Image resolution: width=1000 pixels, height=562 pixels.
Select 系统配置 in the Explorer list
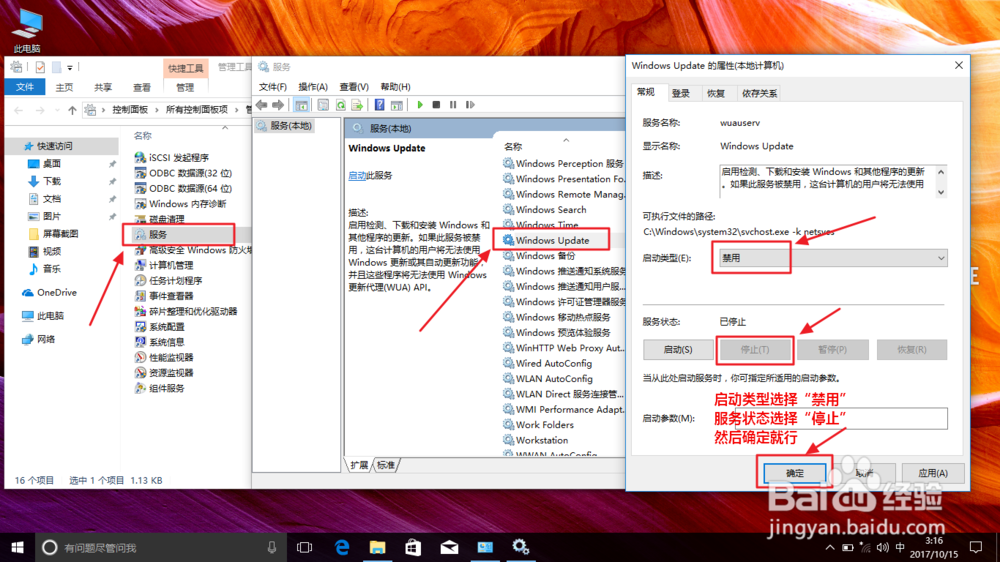pyautogui.click(x=159, y=327)
